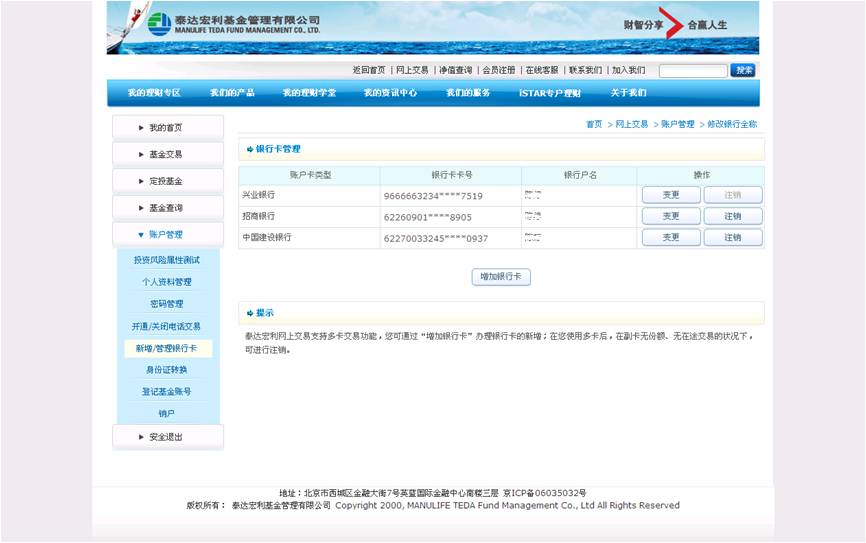Click the 银行卡卡号 column header
866x543 pixels.
point(451,175)
